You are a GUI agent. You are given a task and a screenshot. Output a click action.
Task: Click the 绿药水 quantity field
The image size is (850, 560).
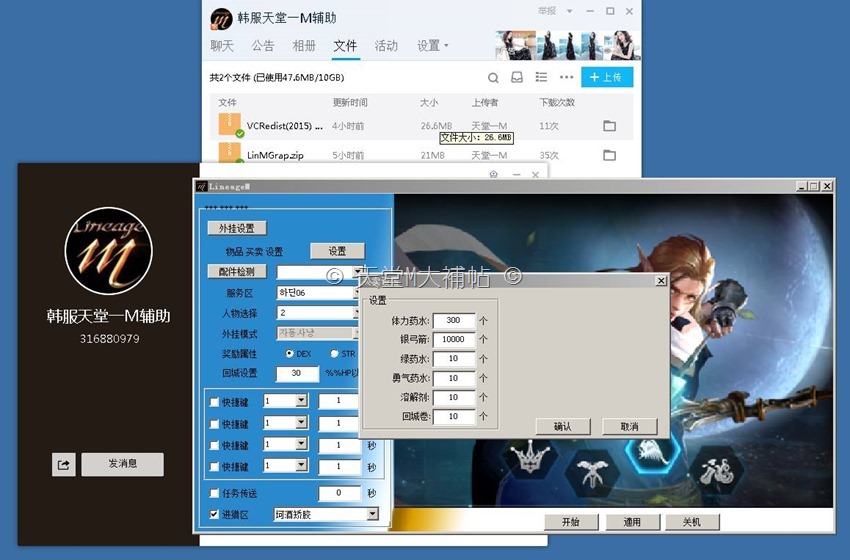click(x=454, y=358)
